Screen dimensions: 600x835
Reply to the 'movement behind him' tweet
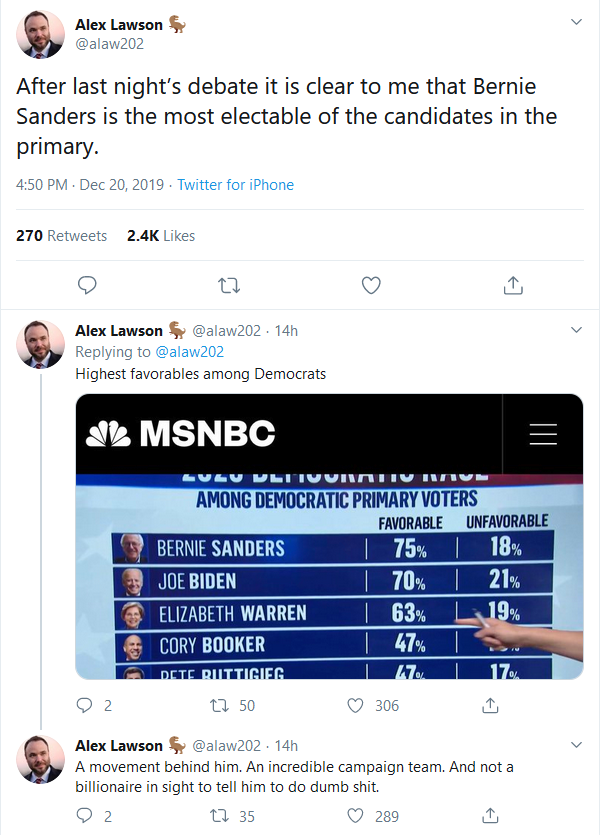click(x=84, y=816)
